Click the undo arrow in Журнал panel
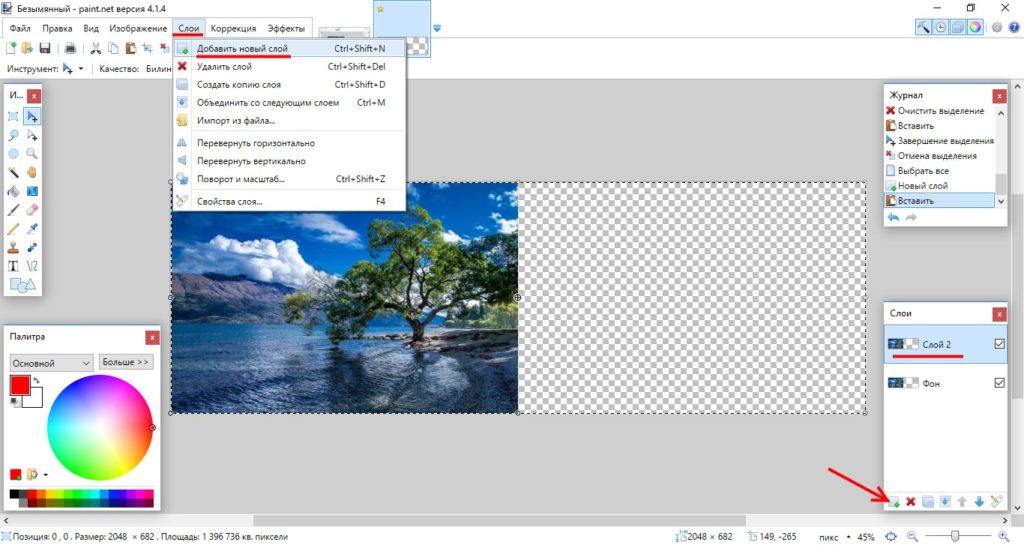 point(893,217)
